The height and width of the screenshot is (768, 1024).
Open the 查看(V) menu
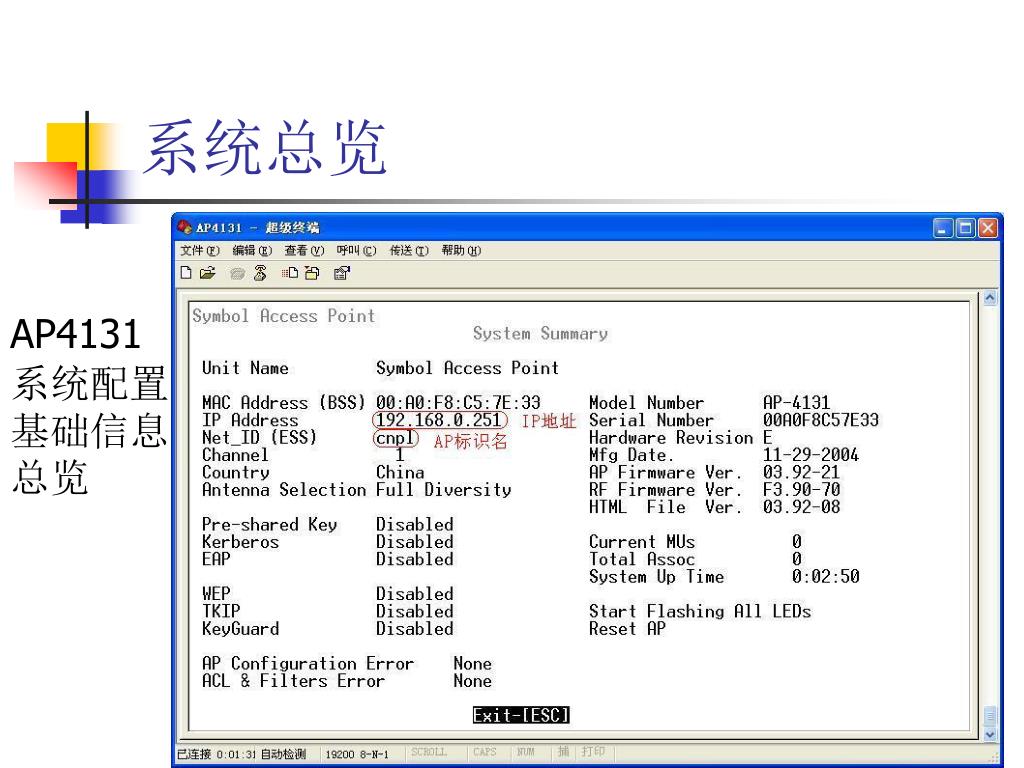pos(304,251)
